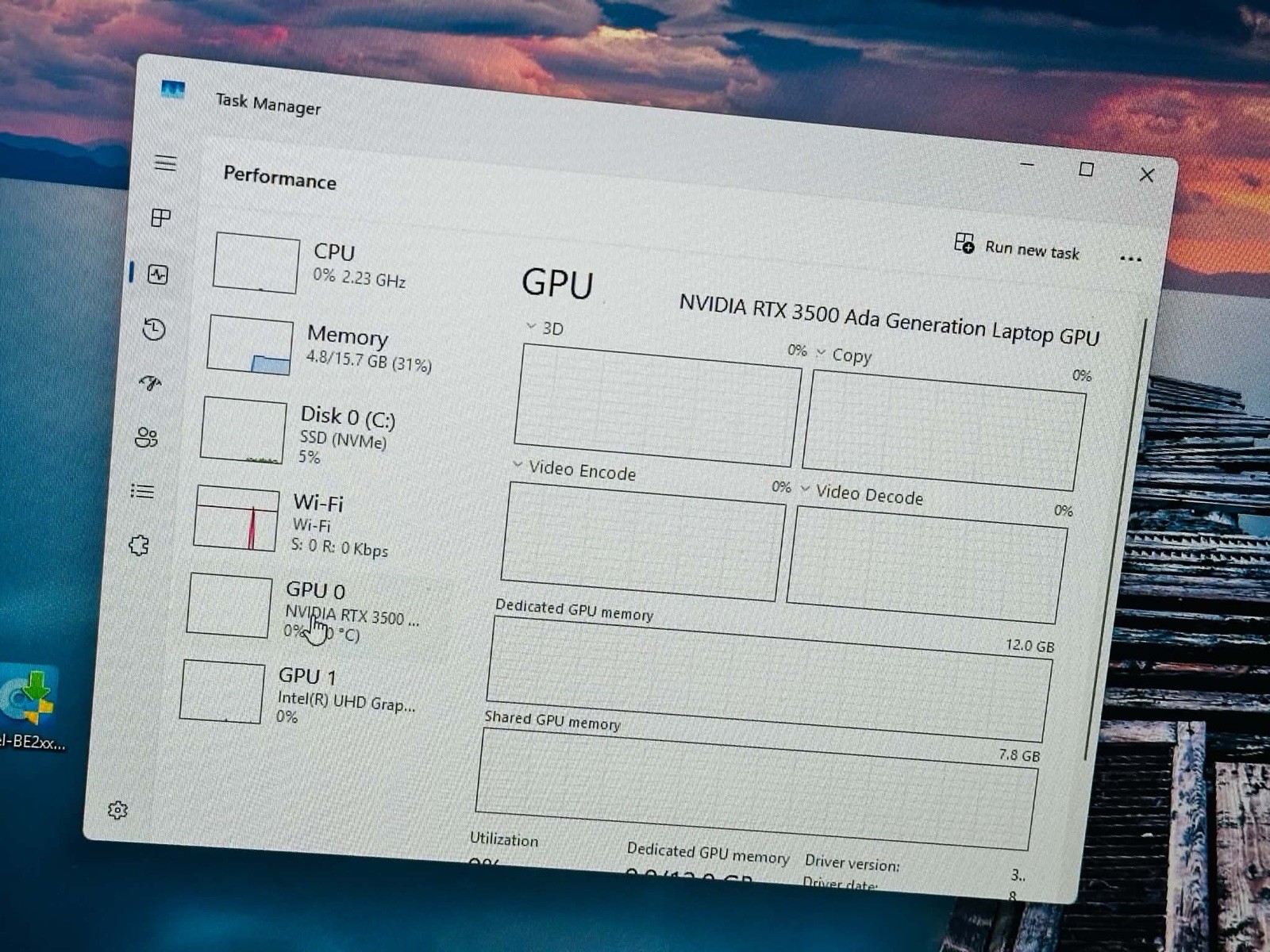Click the Task Manager app icon in title bar
The height and width of the screenshot is (952, 1270).
point(173,90)
